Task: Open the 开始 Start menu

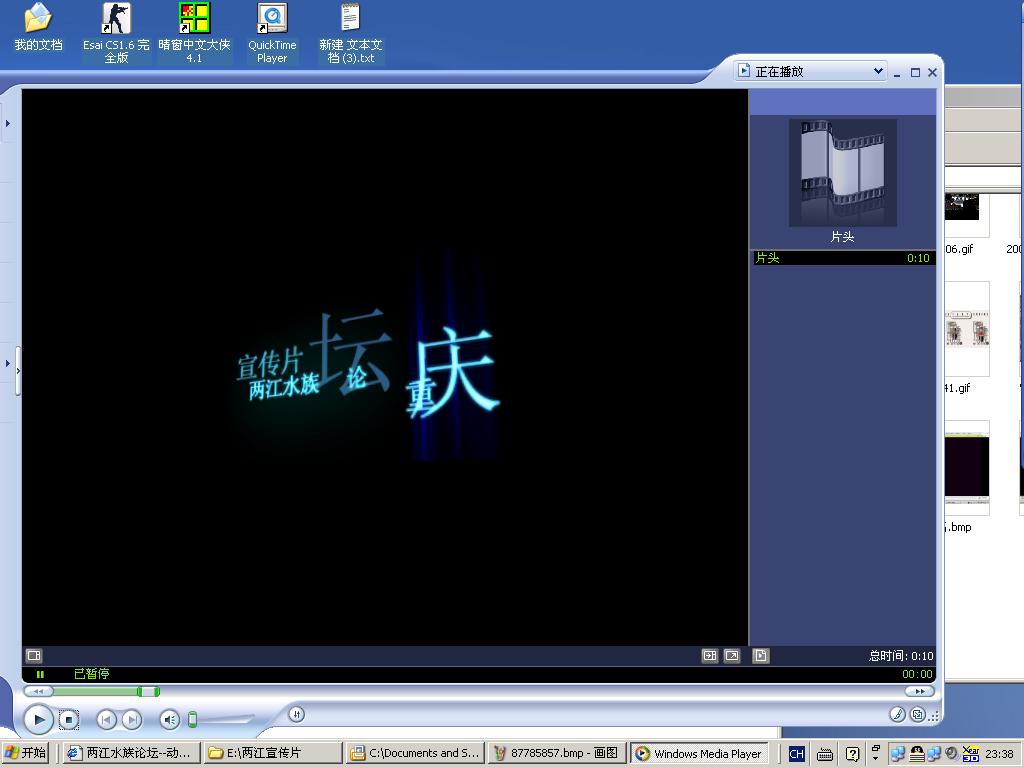Action: coord(26,753)
